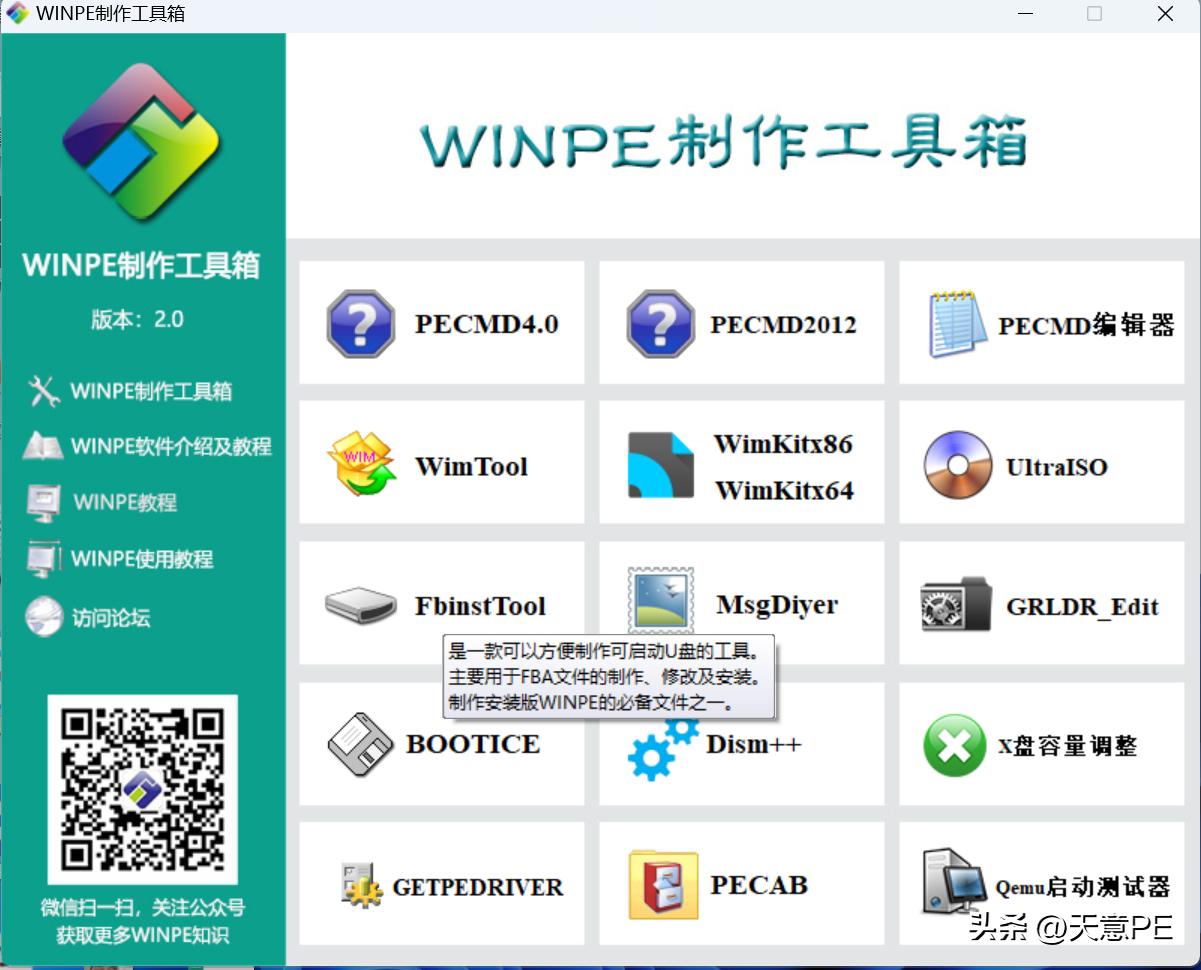Screen dimensions: 1201x970
Task: Open the PECAB archive tool
Action: [740, 885]
